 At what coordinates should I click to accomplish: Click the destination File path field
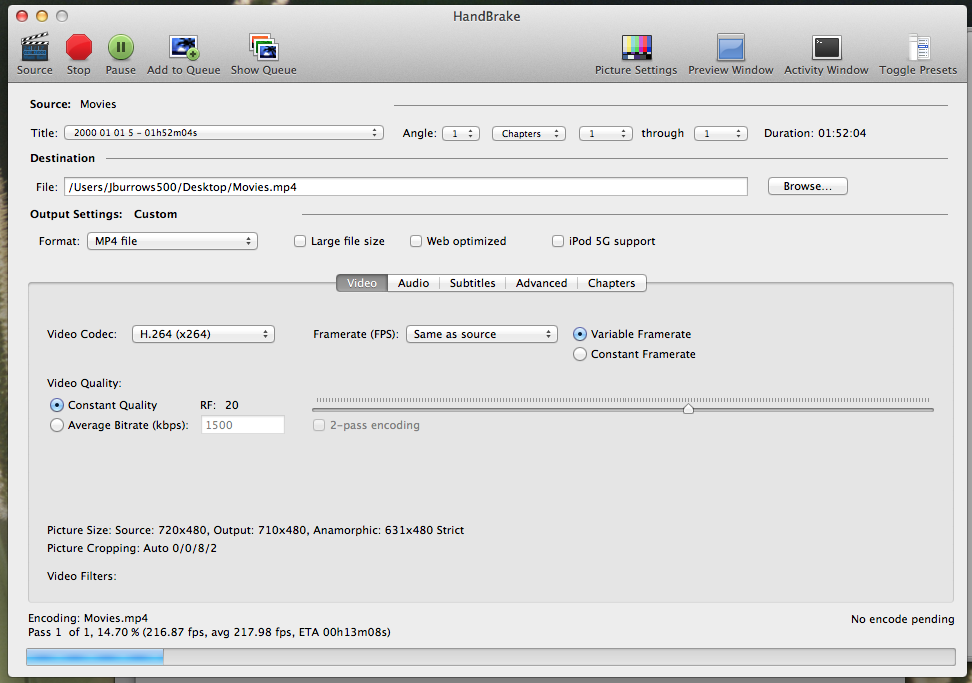[x=406, y=187]
